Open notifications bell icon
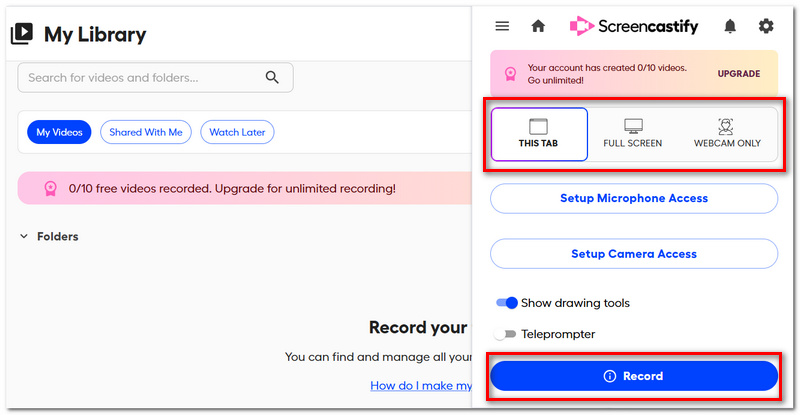This screenshot has height=415, width=800. click(x=730, y=26)
